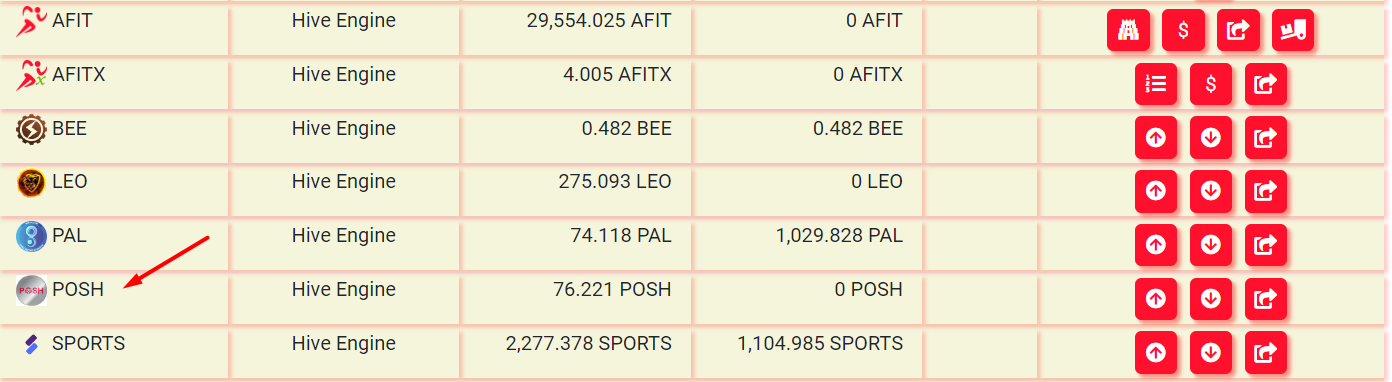The width and height of the screenshot is (1392, 382).
Task: Click the LEO lion token logo
Action: [32, 183]
